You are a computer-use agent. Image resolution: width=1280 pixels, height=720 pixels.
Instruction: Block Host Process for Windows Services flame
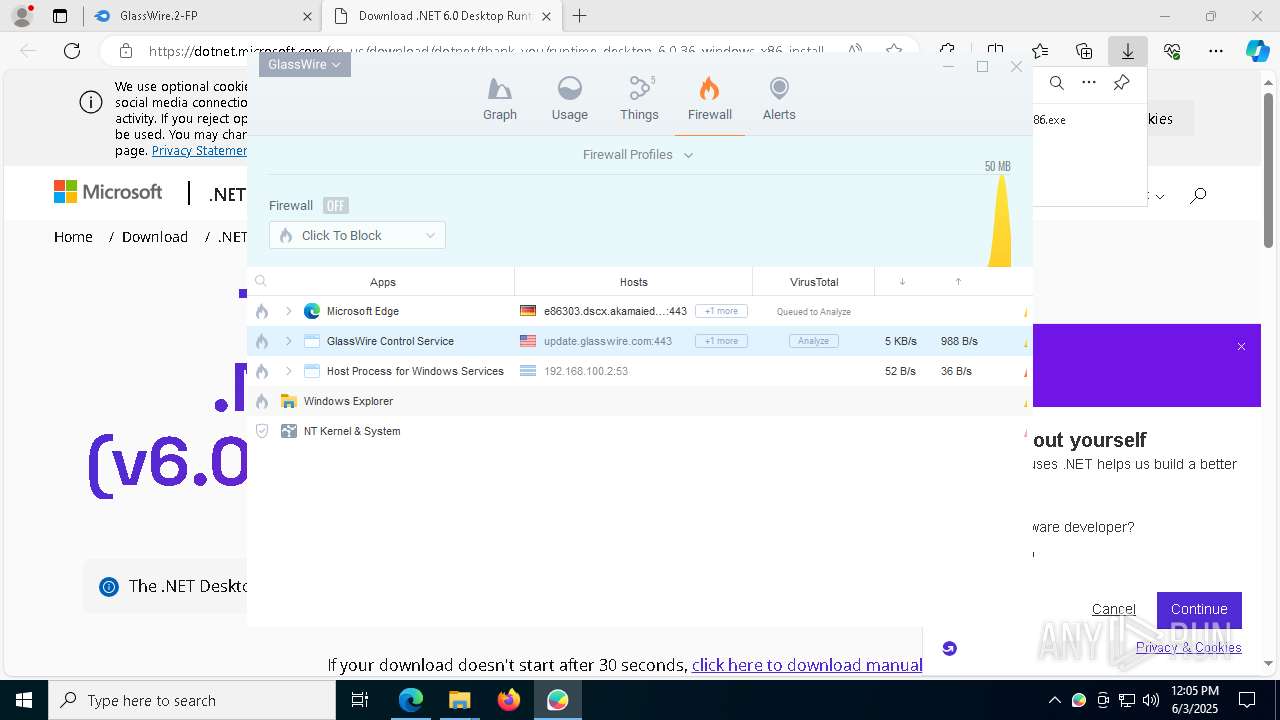262,371
